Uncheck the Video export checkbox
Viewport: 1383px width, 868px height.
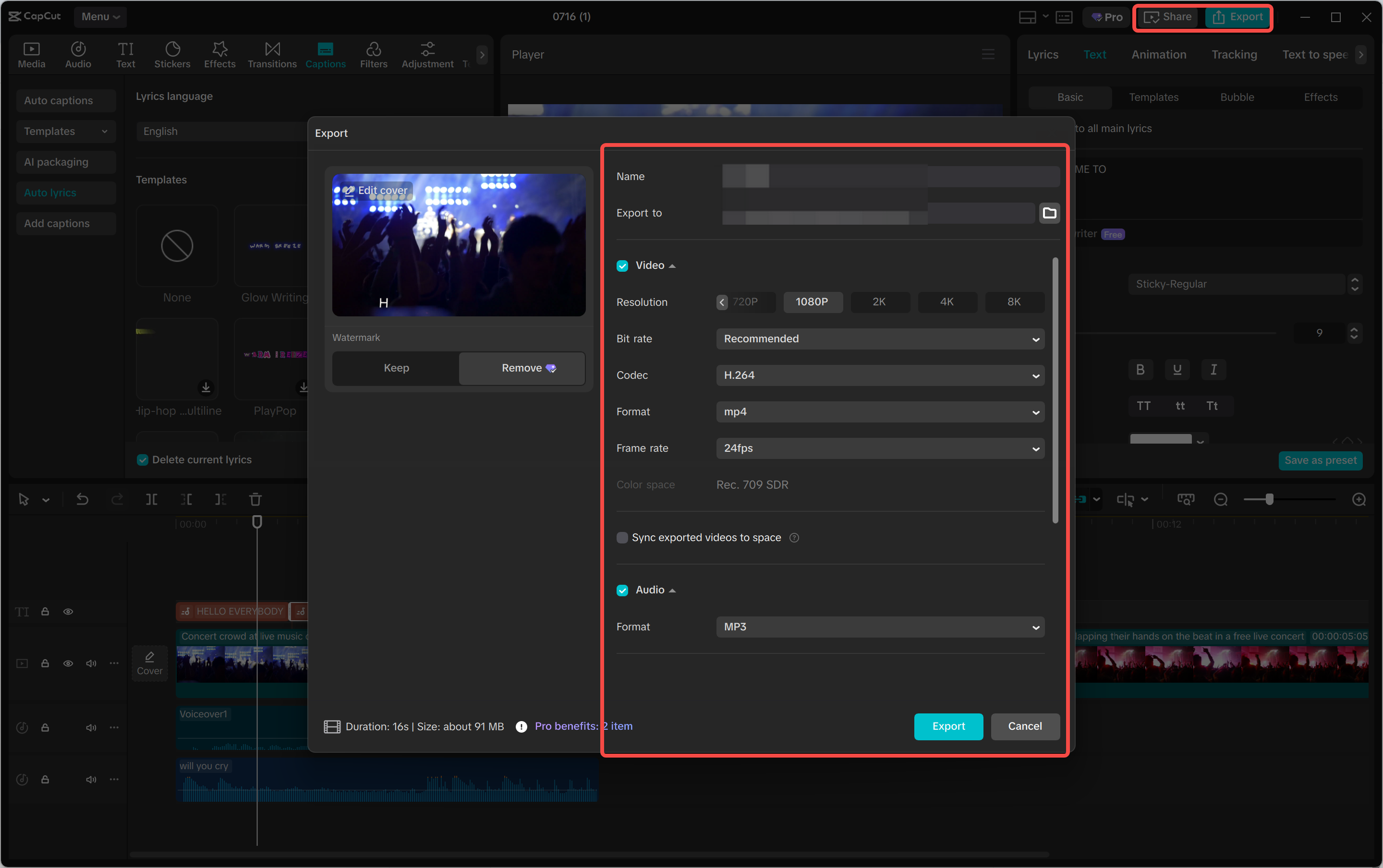622,266
